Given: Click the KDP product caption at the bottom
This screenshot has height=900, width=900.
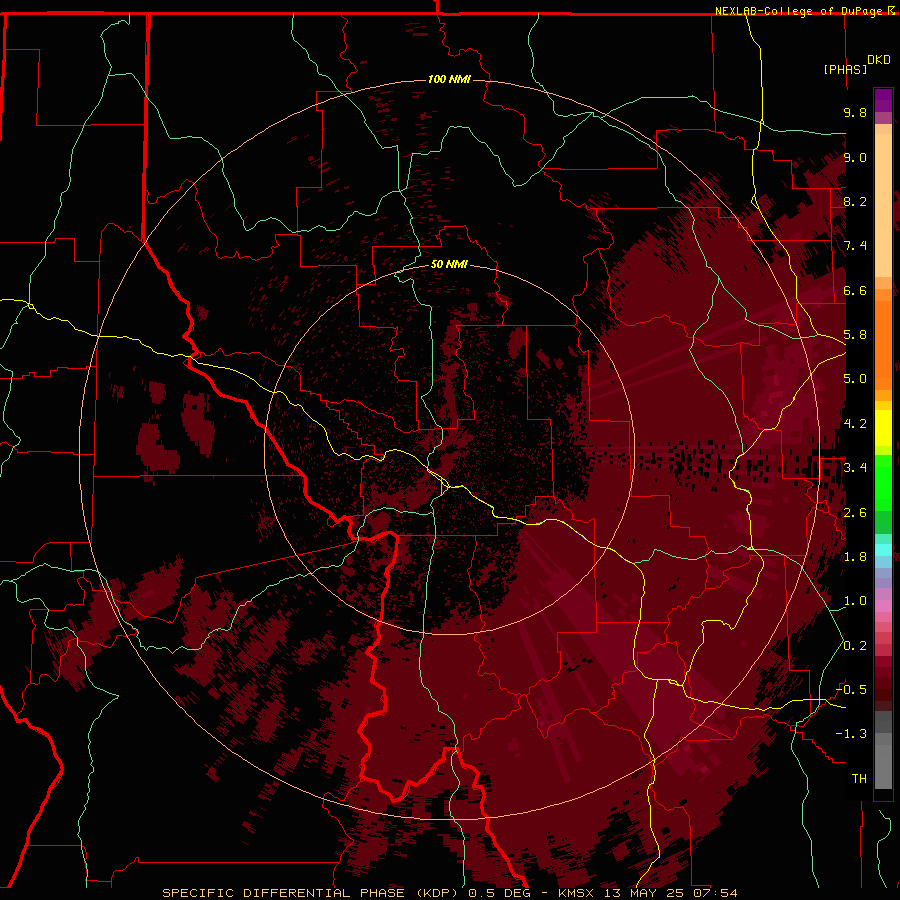Looking at the screenshot, I should pos(450,893).
